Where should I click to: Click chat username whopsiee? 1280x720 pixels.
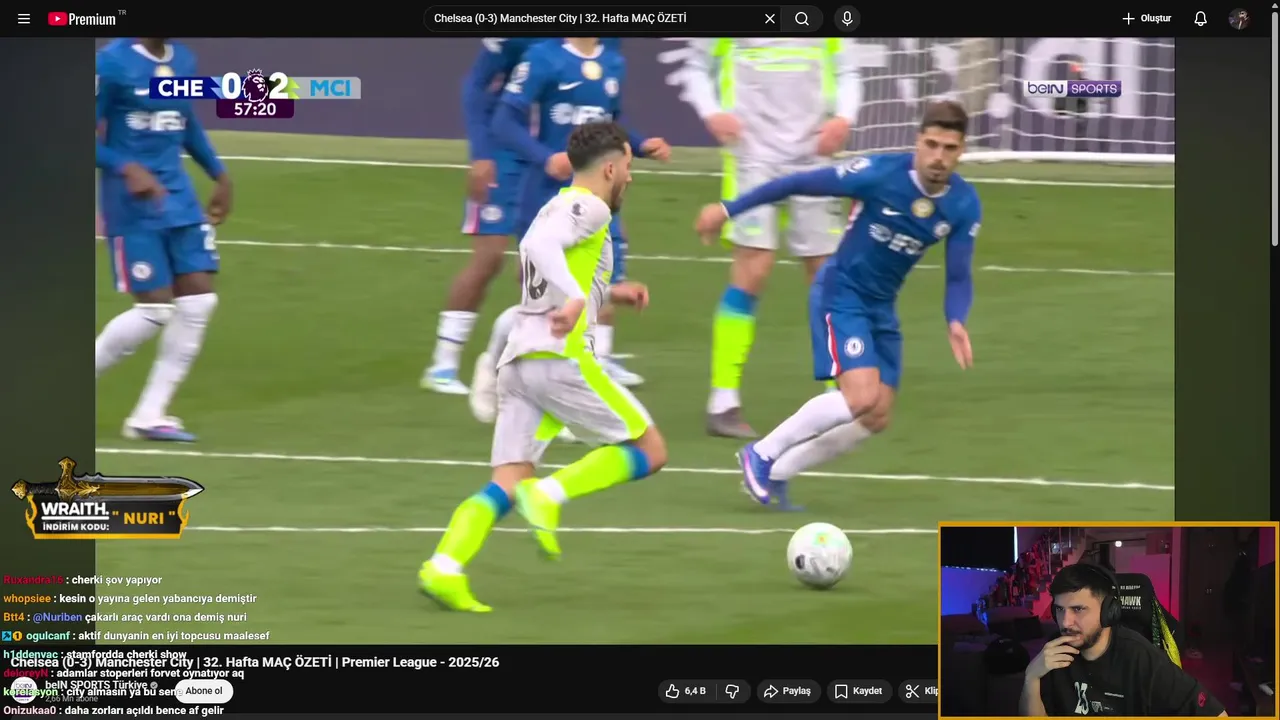click(27, 598)
